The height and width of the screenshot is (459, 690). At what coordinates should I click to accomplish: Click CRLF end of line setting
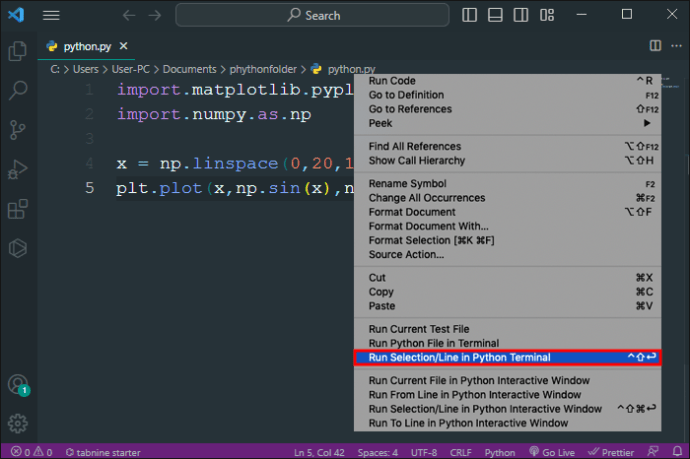[461, 452]
